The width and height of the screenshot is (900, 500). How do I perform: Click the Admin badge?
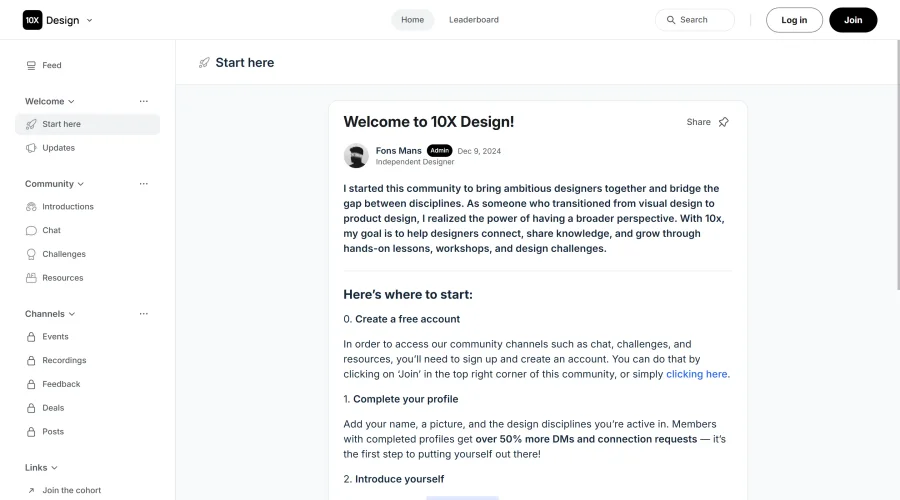point(440,150)
